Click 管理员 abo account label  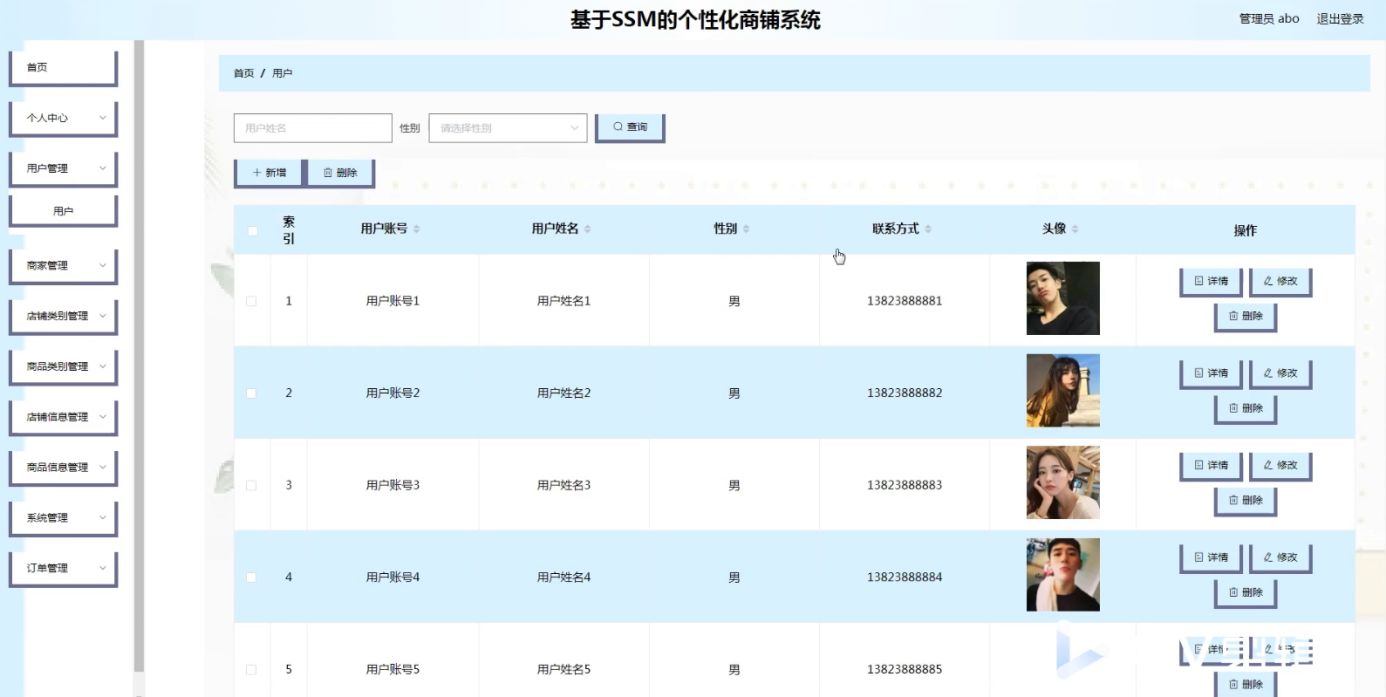click(x=1269, y=19)
